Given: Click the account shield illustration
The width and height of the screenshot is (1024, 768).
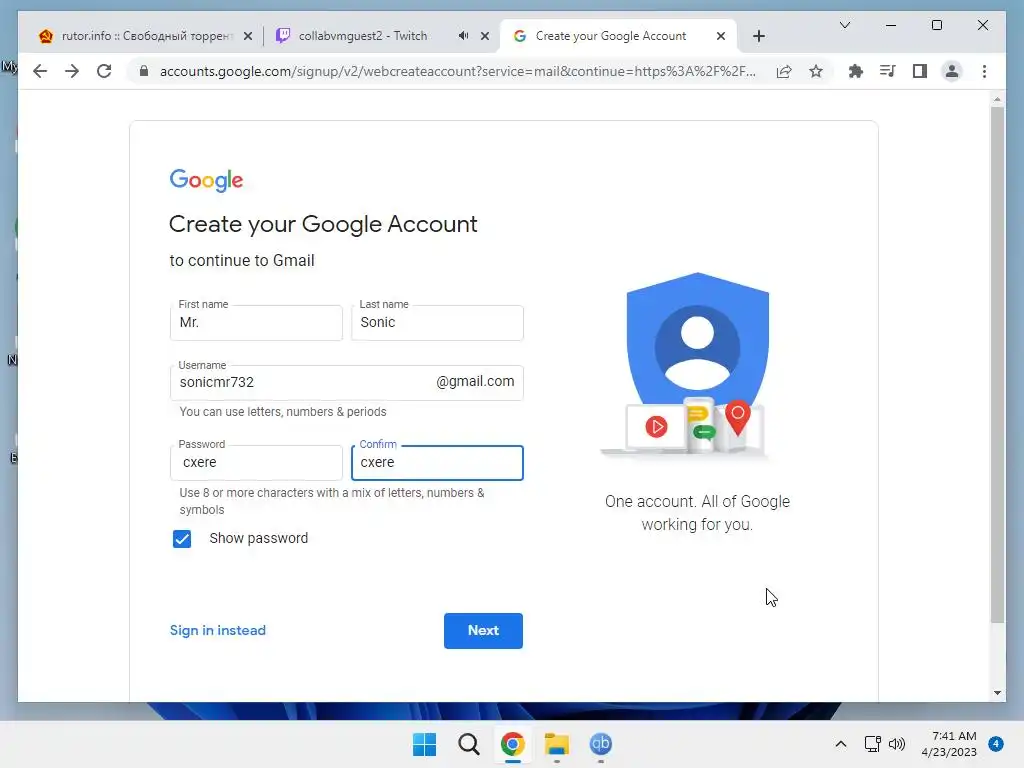Looking at the screenshot, I should pos(696,364).
